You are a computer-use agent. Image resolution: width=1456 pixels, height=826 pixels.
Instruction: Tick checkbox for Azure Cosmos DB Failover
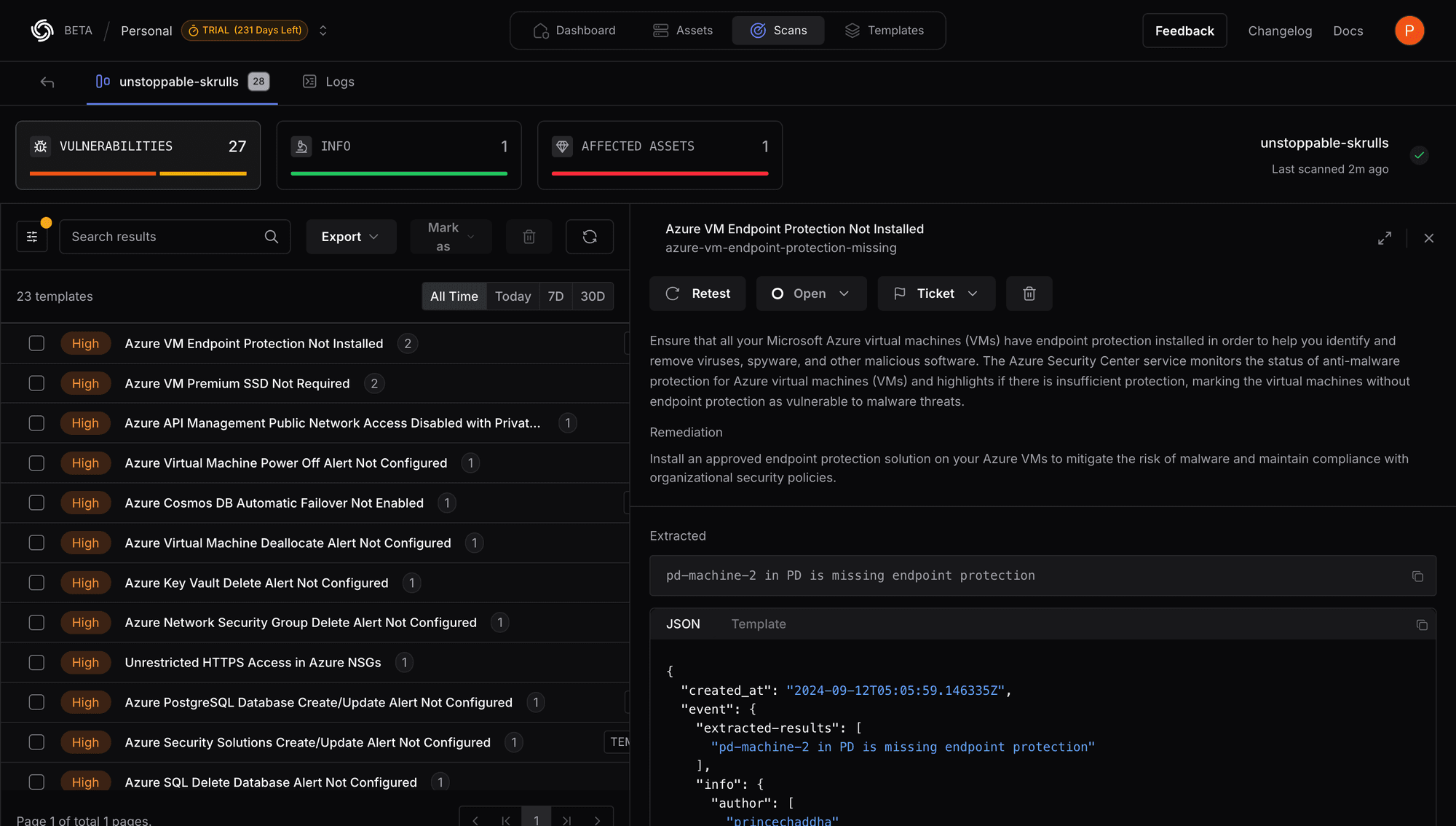click(x=36, y=503)
